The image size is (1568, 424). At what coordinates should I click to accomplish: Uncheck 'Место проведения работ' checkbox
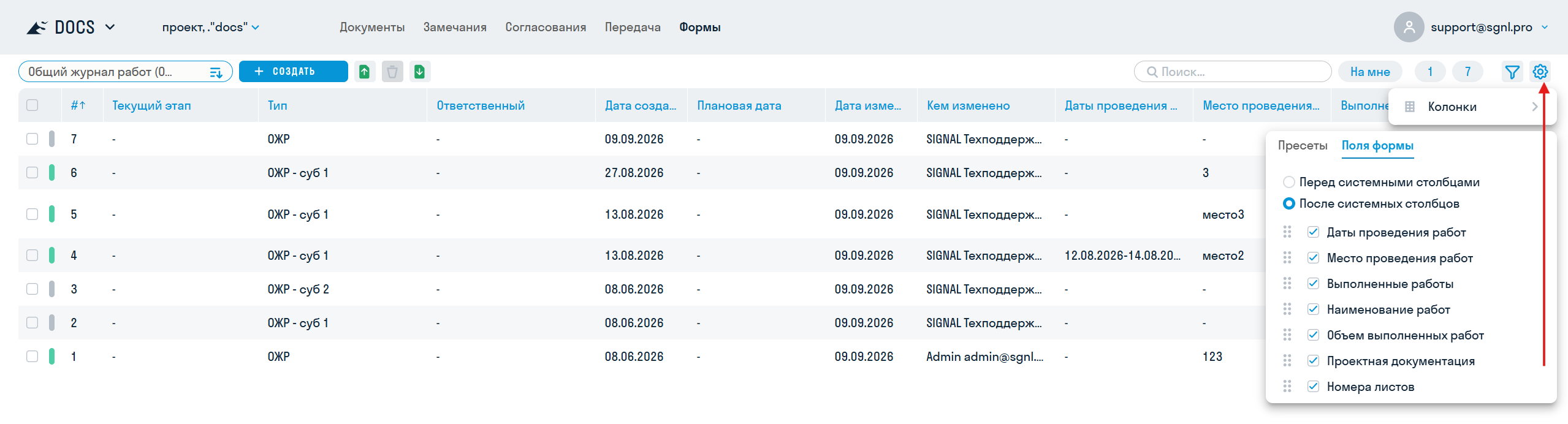tap(1313, 258)
